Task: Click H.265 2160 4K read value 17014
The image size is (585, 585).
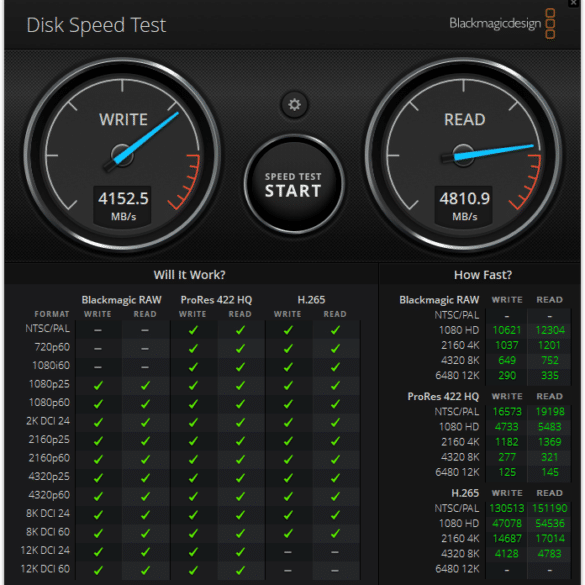Action: pos(550,538)
